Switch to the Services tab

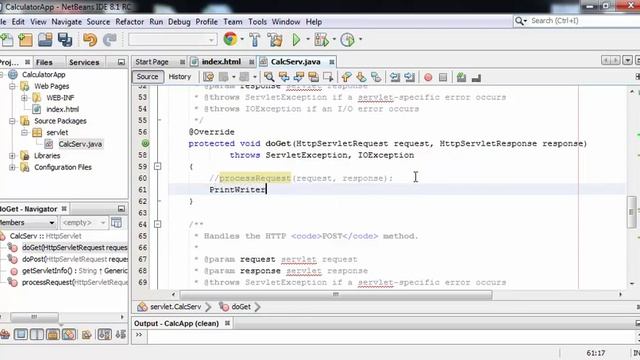pyautogui.click(x=84, y=62)
